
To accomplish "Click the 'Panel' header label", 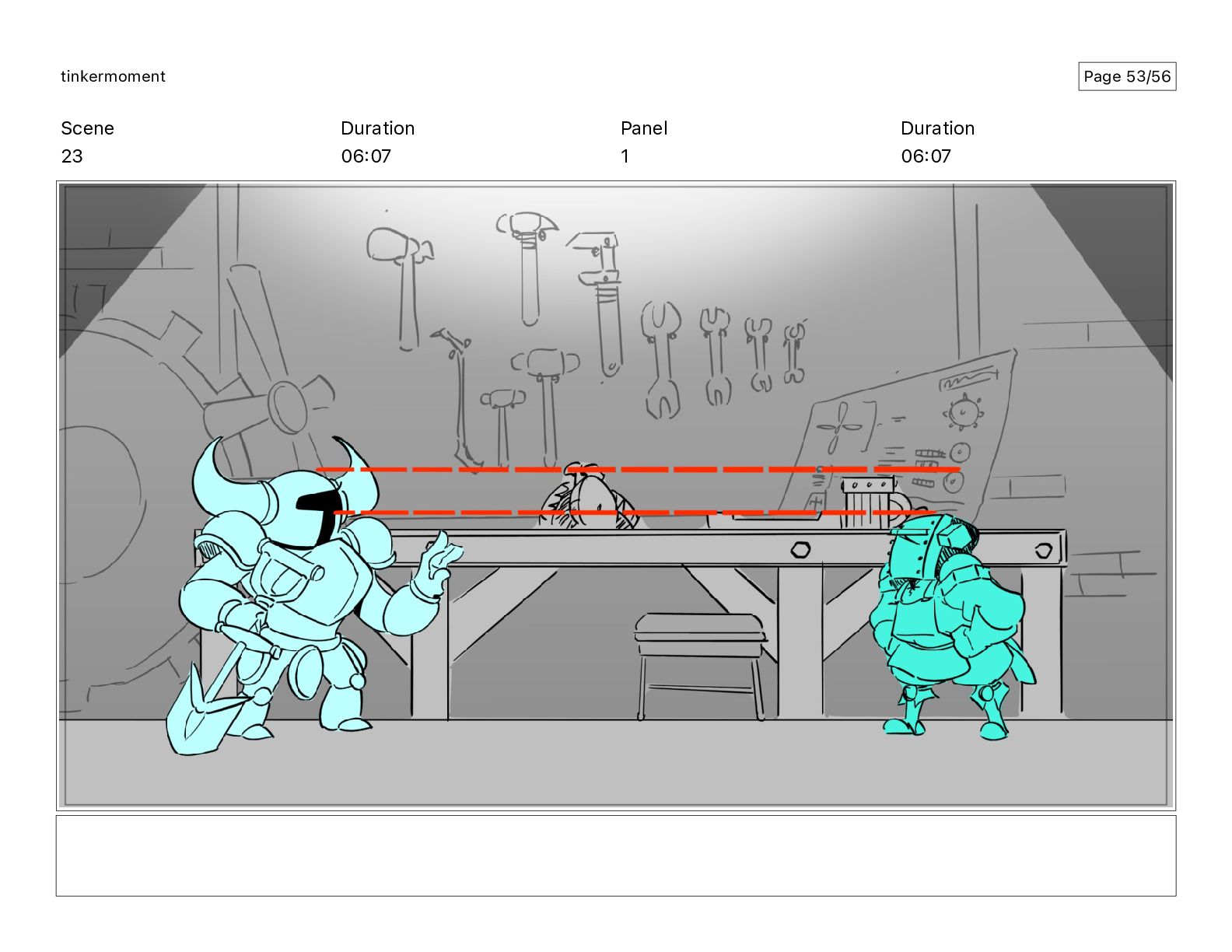I will point(644,128).
